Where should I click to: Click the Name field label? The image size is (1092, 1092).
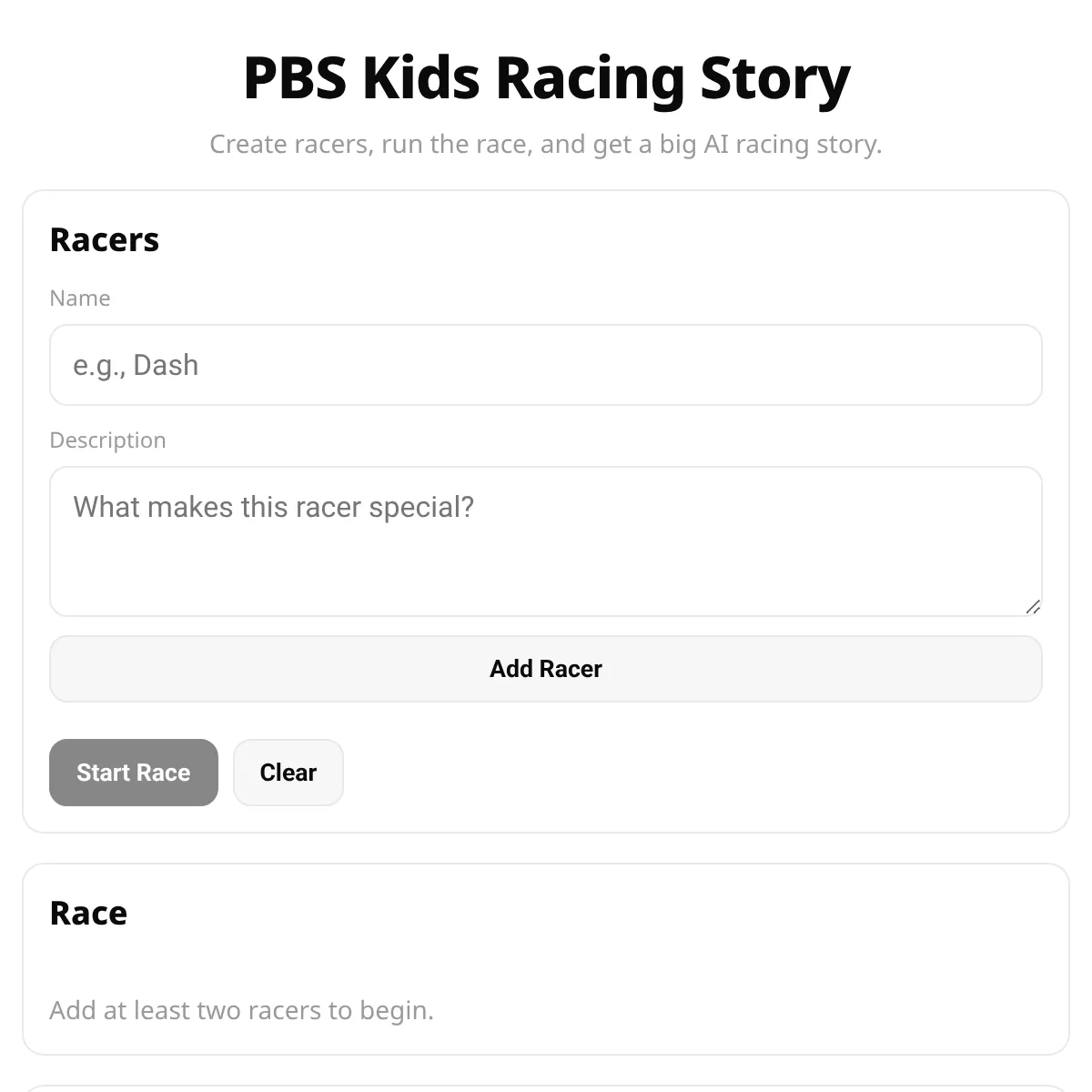pyautogui.click(x=80, y=298)
